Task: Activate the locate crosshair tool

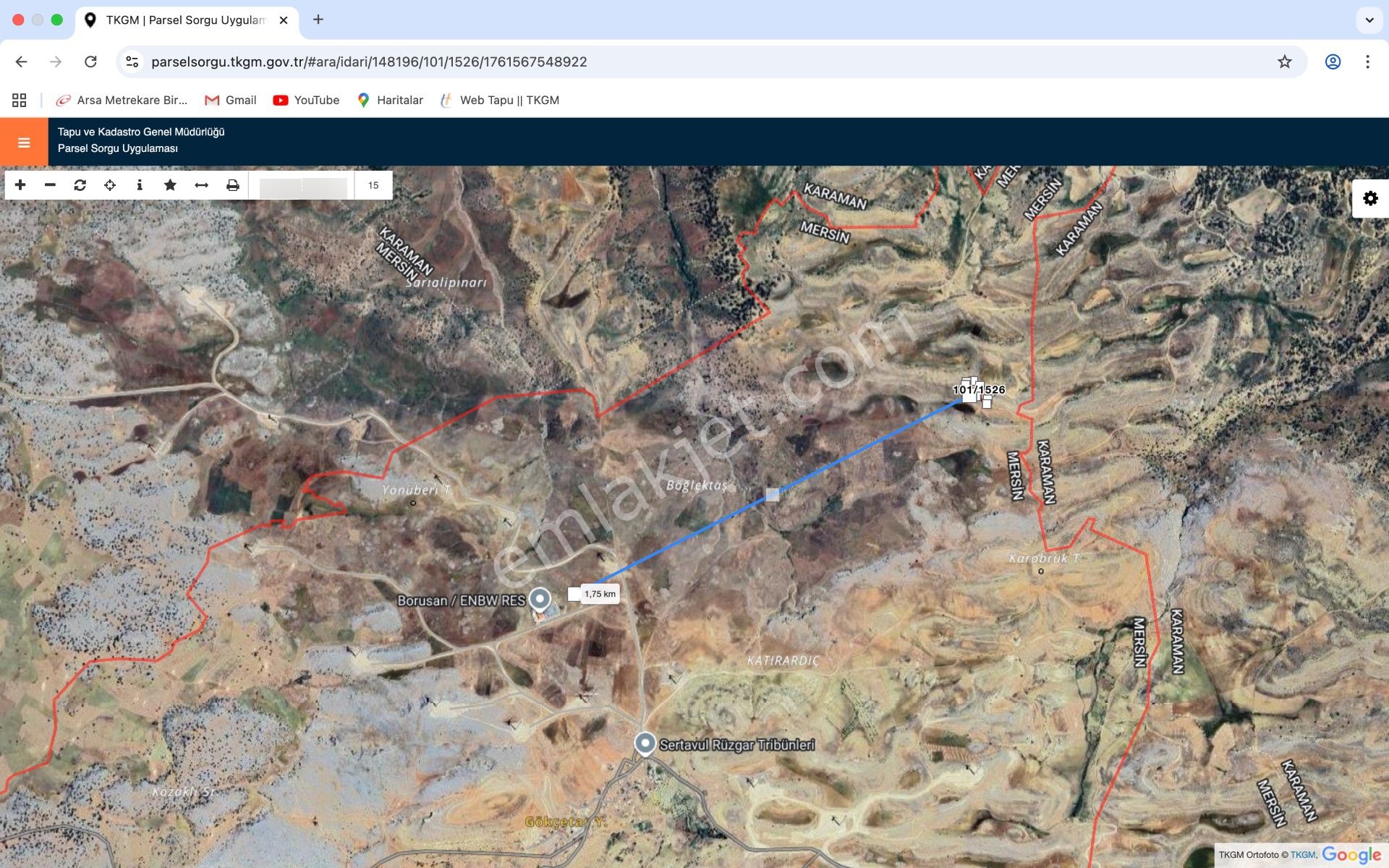Action: pyautogui.click(x=110, y=185)
